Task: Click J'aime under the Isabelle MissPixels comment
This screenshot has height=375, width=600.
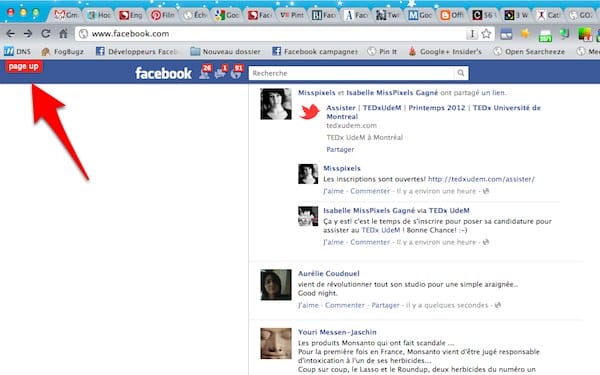Action: click(333, 242)
